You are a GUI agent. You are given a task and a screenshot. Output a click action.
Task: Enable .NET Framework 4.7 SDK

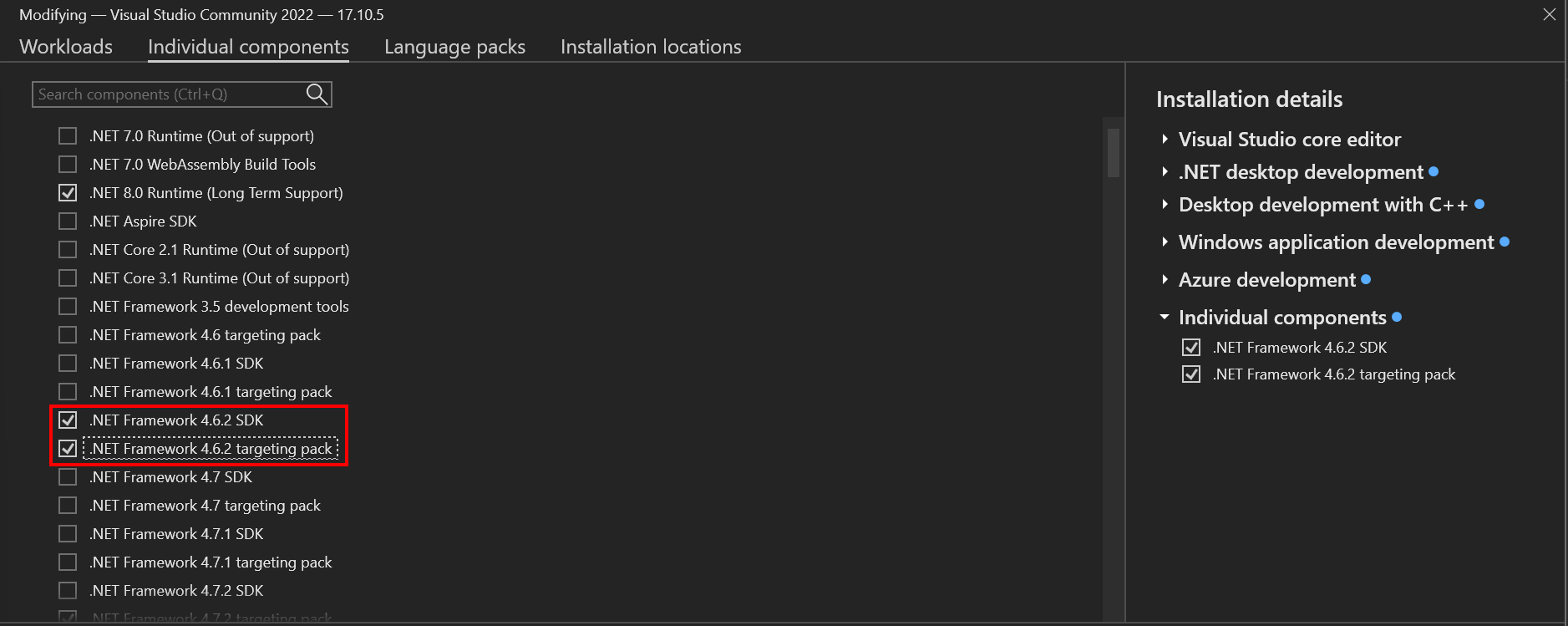pyautogui.click(x=68, y=476)
